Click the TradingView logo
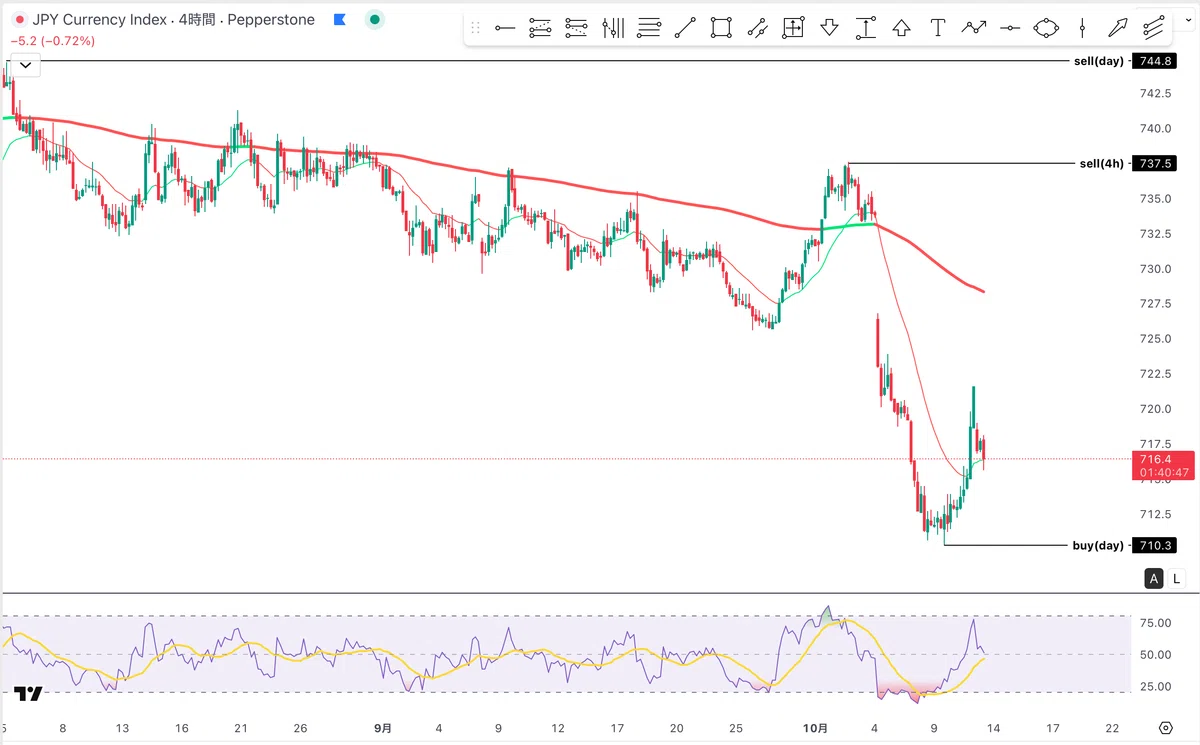The height and width of the screenshot is (745, 1200). point(28,694)
